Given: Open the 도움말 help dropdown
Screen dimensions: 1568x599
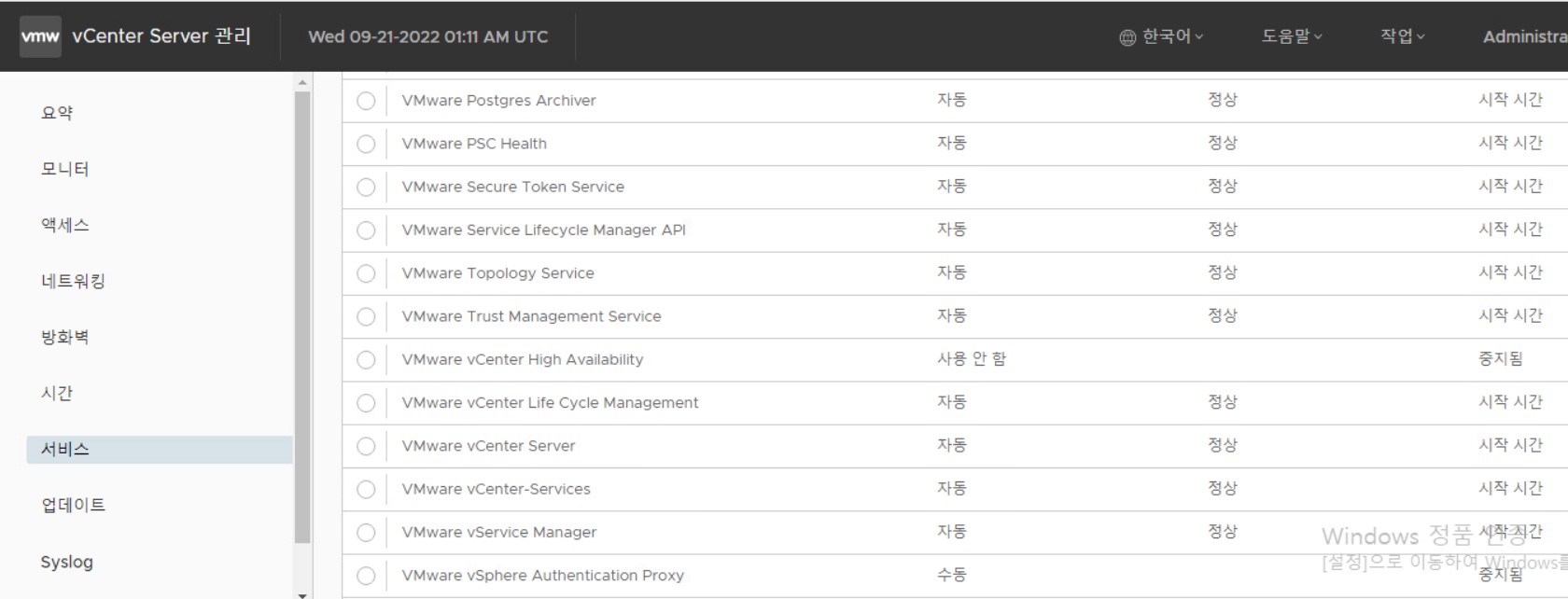Looking at the screenshot, I should pos(1292,36).
